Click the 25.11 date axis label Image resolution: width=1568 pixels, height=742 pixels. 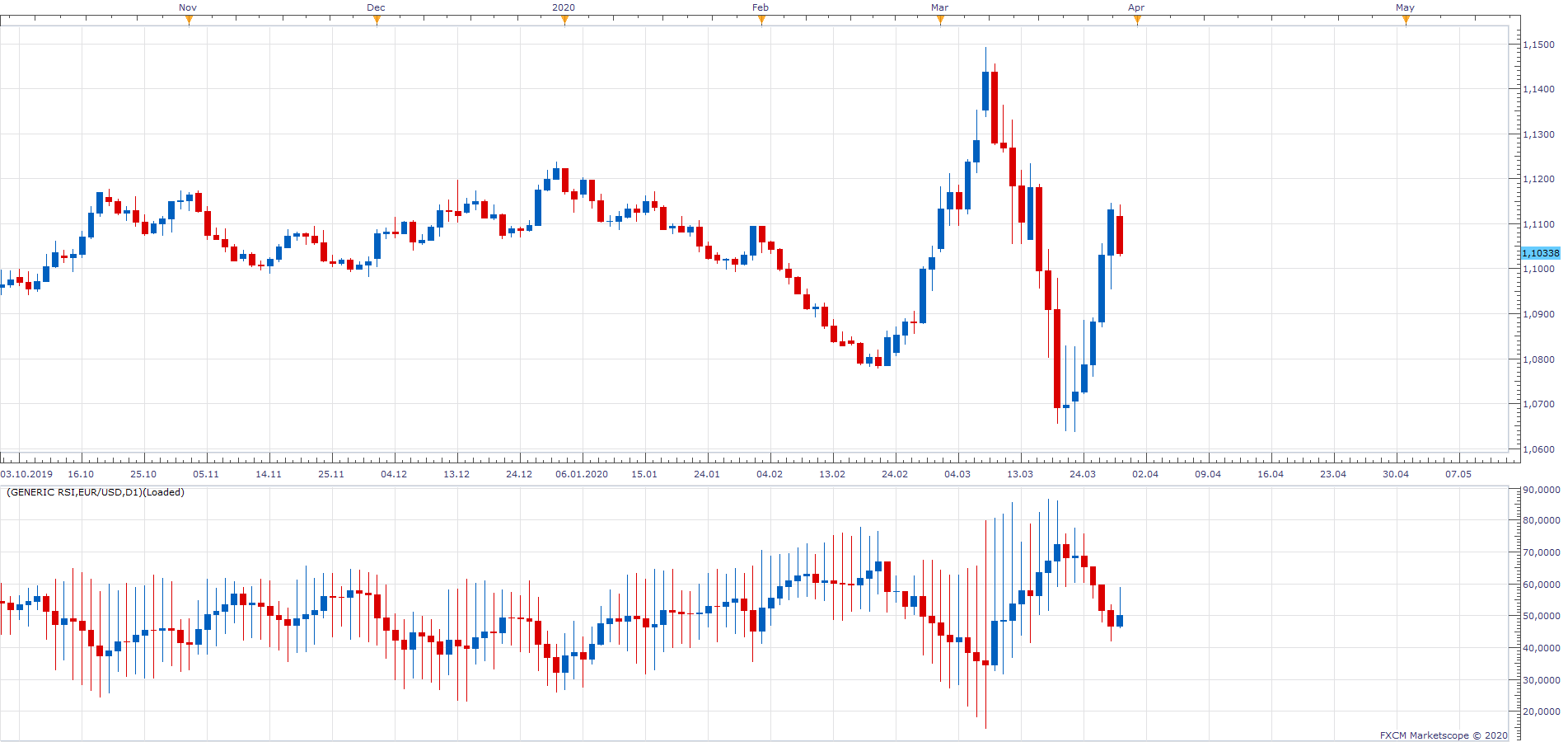click(x=331, y=474)
